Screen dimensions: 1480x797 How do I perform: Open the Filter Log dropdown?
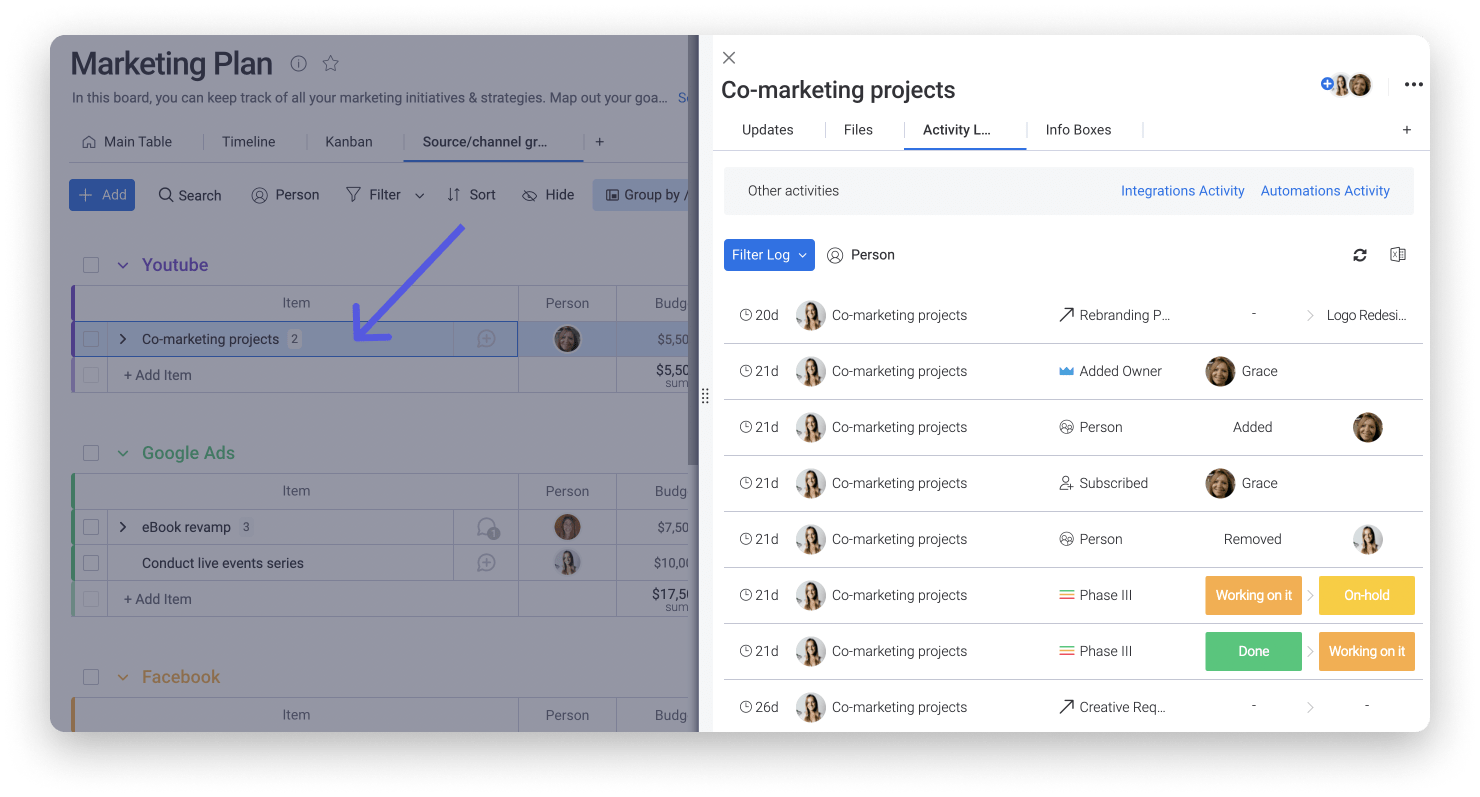tap(769, 255)
